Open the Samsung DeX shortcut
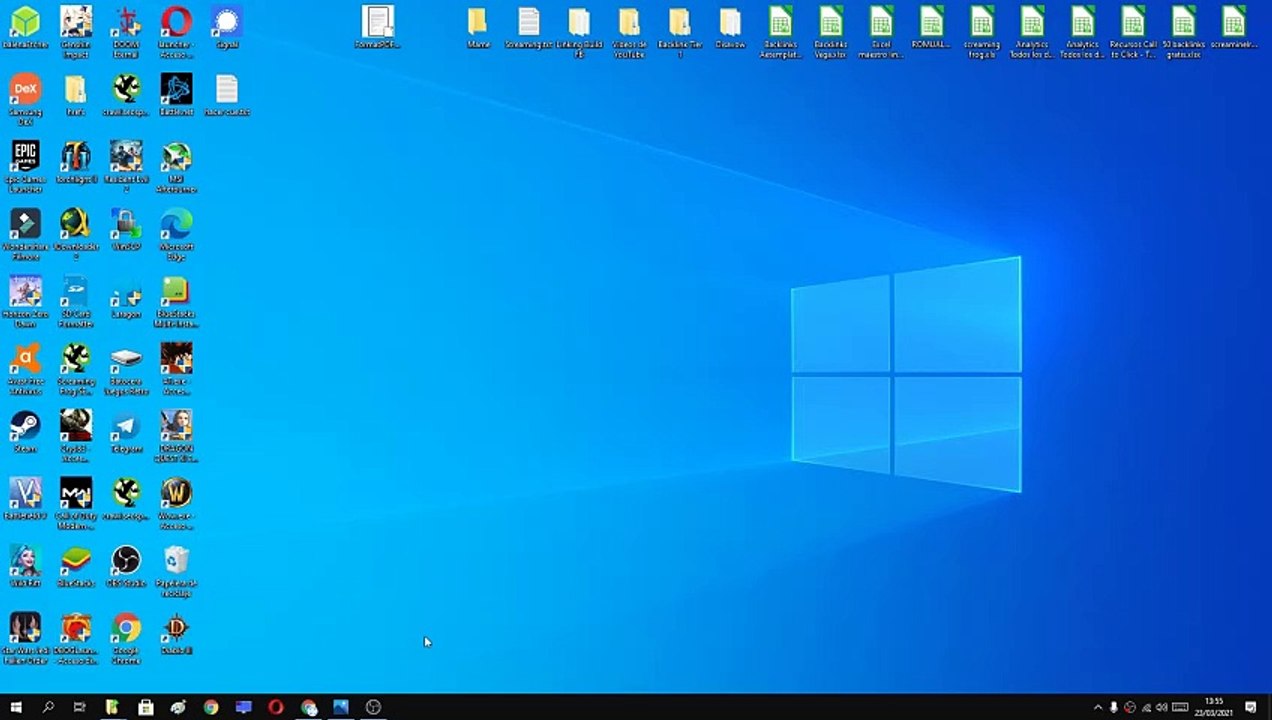The height and width of the screenshot is (720, 1272). (x=25, y=98)
